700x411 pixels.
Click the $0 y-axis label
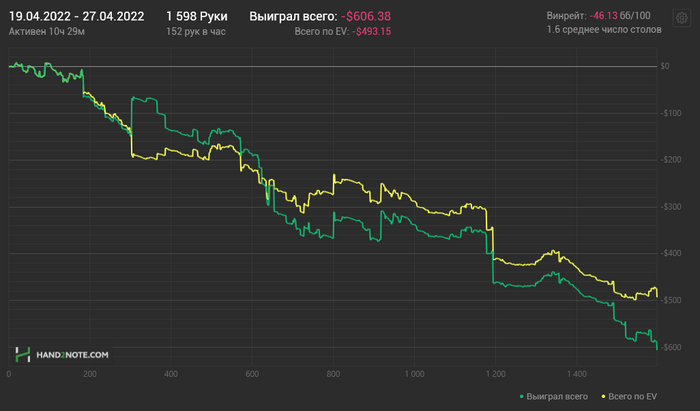coord(665,66)
